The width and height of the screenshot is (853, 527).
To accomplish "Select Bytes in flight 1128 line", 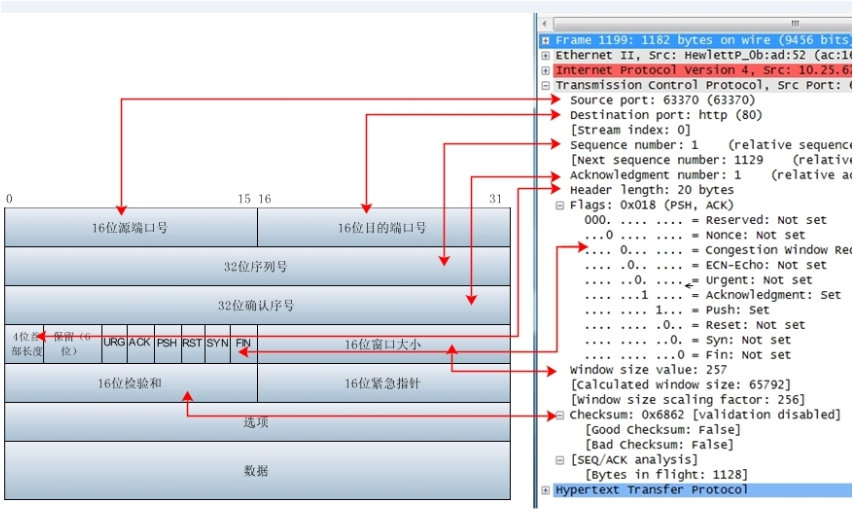I will pyautogui.click(x=666, y=475).
